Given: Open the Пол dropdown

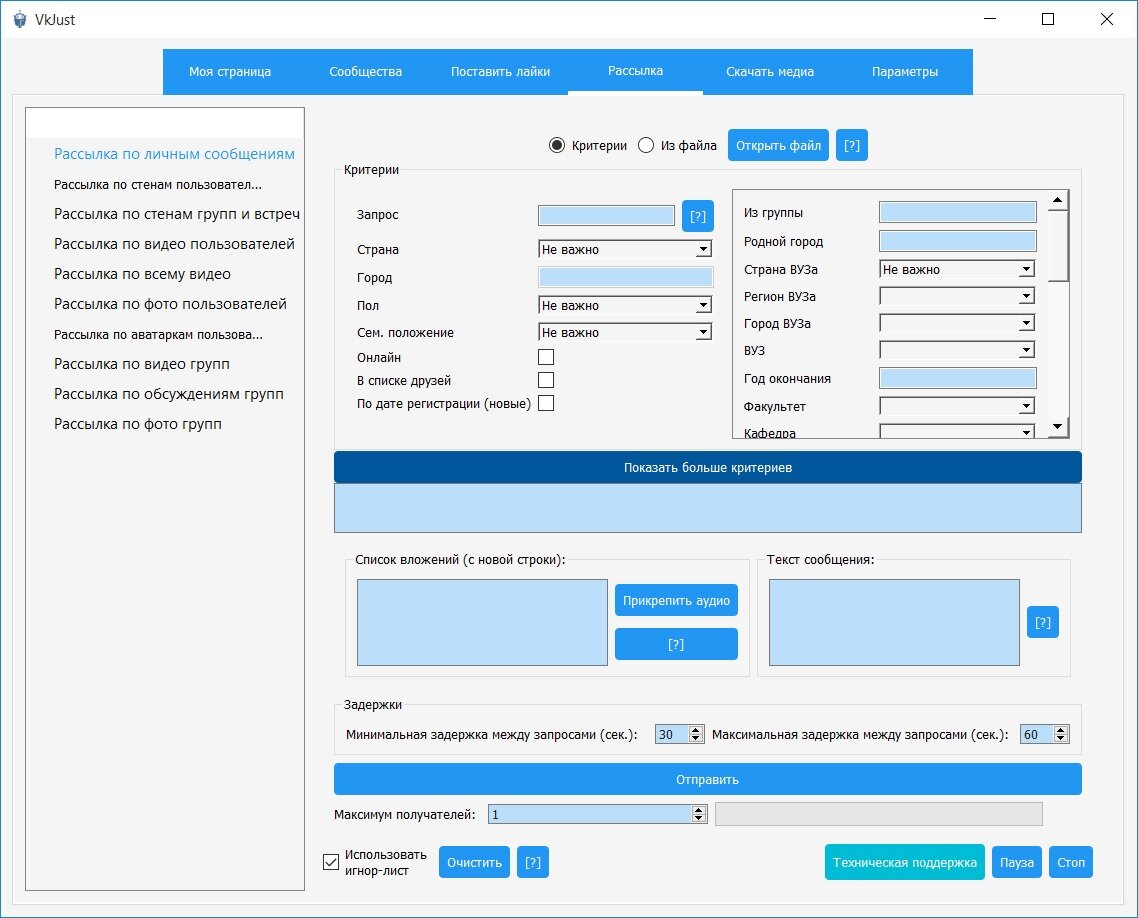Looking at the screenshot, I should [625, 306].
